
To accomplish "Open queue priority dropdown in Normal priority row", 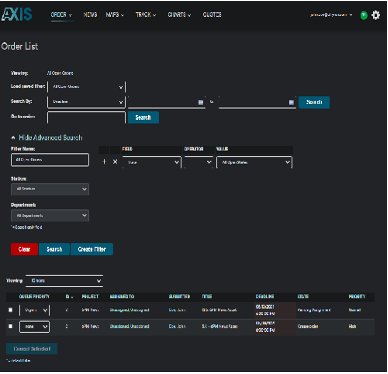I will (34, 310).
